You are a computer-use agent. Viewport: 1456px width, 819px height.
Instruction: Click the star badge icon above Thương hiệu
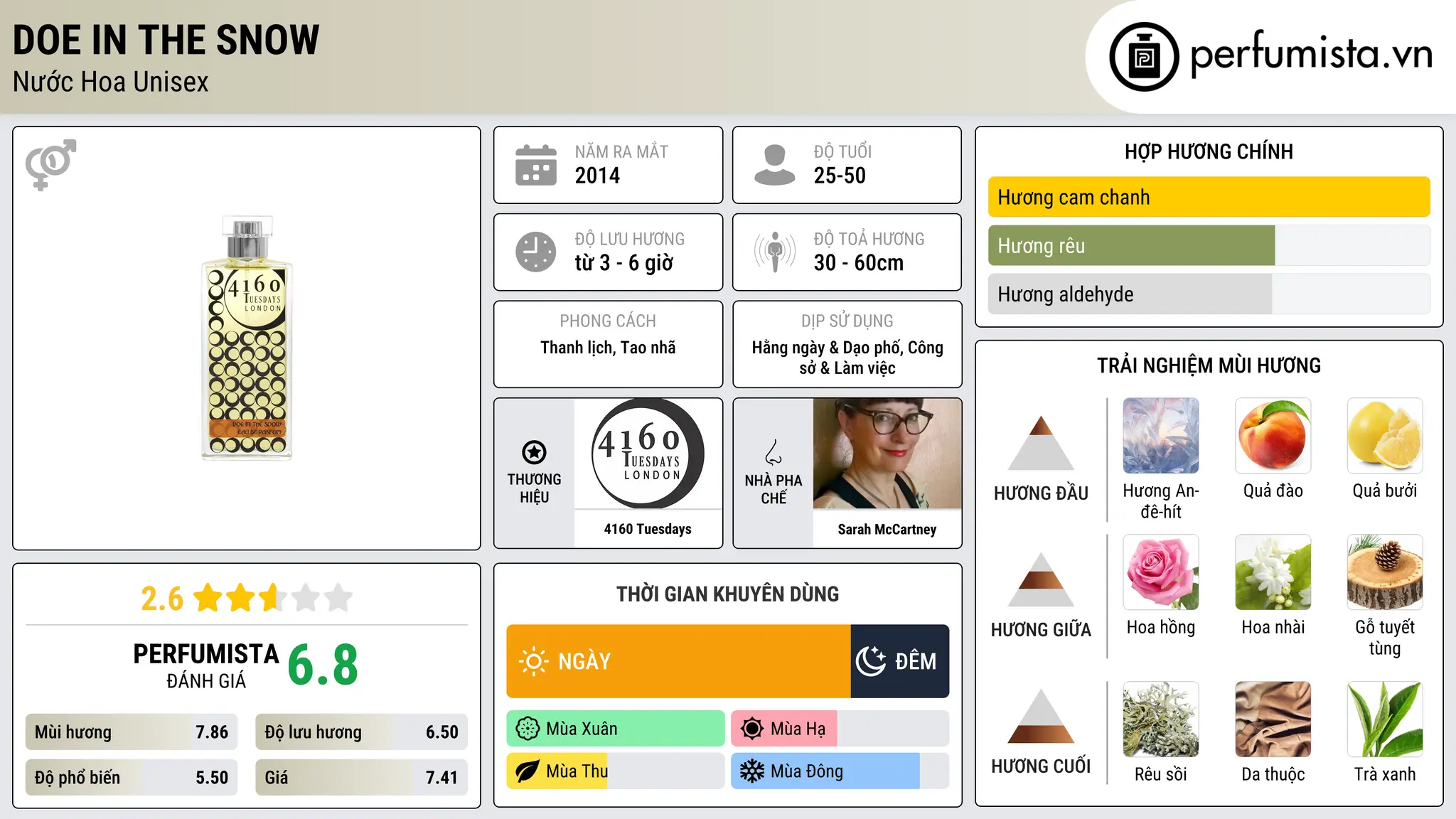(534, 451)
